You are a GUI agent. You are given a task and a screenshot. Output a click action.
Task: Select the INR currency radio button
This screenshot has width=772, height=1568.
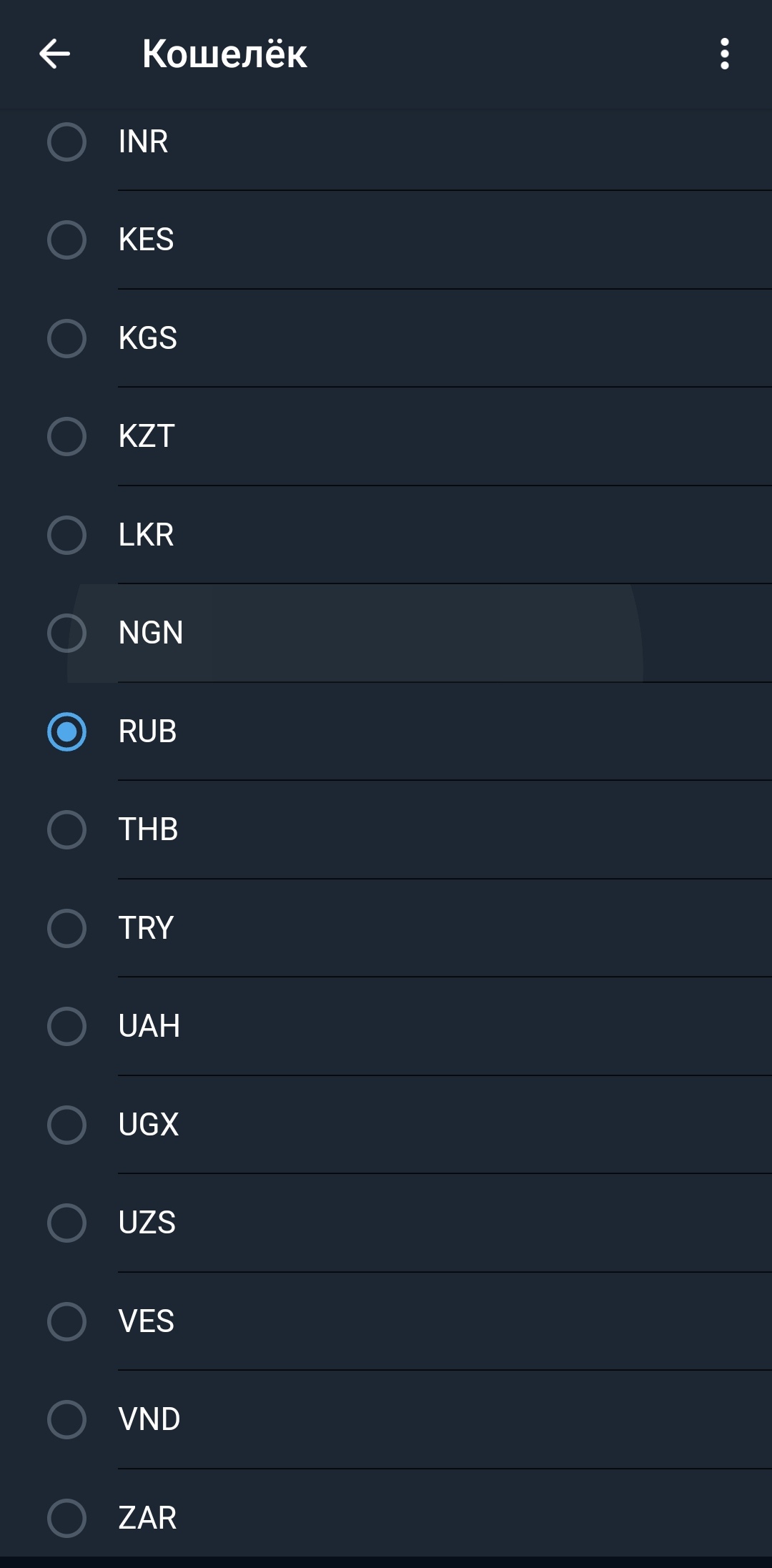[66, 142]
